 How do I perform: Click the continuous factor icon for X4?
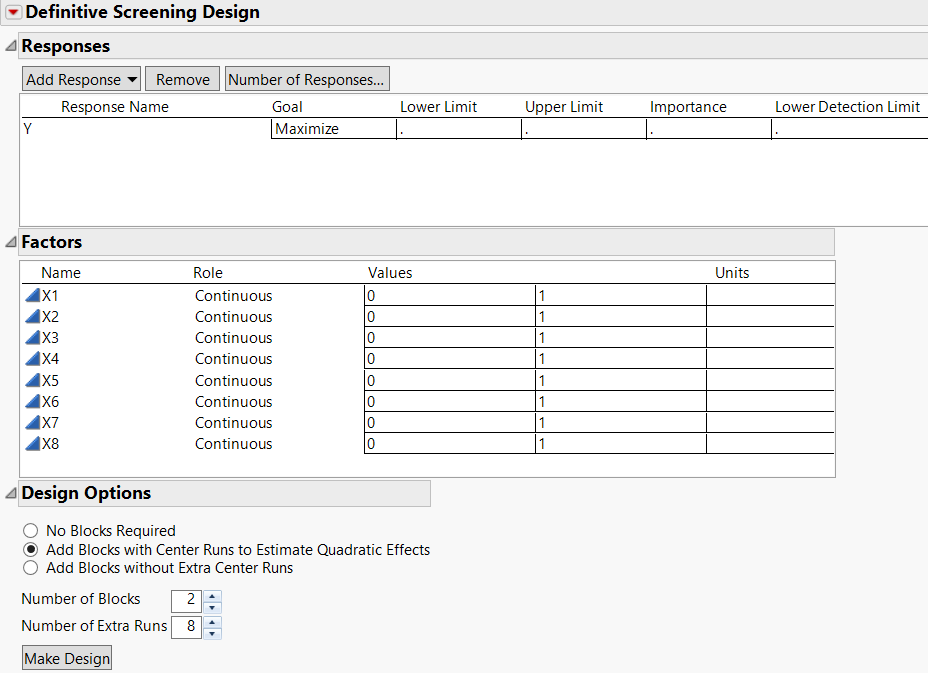point(33,359)
